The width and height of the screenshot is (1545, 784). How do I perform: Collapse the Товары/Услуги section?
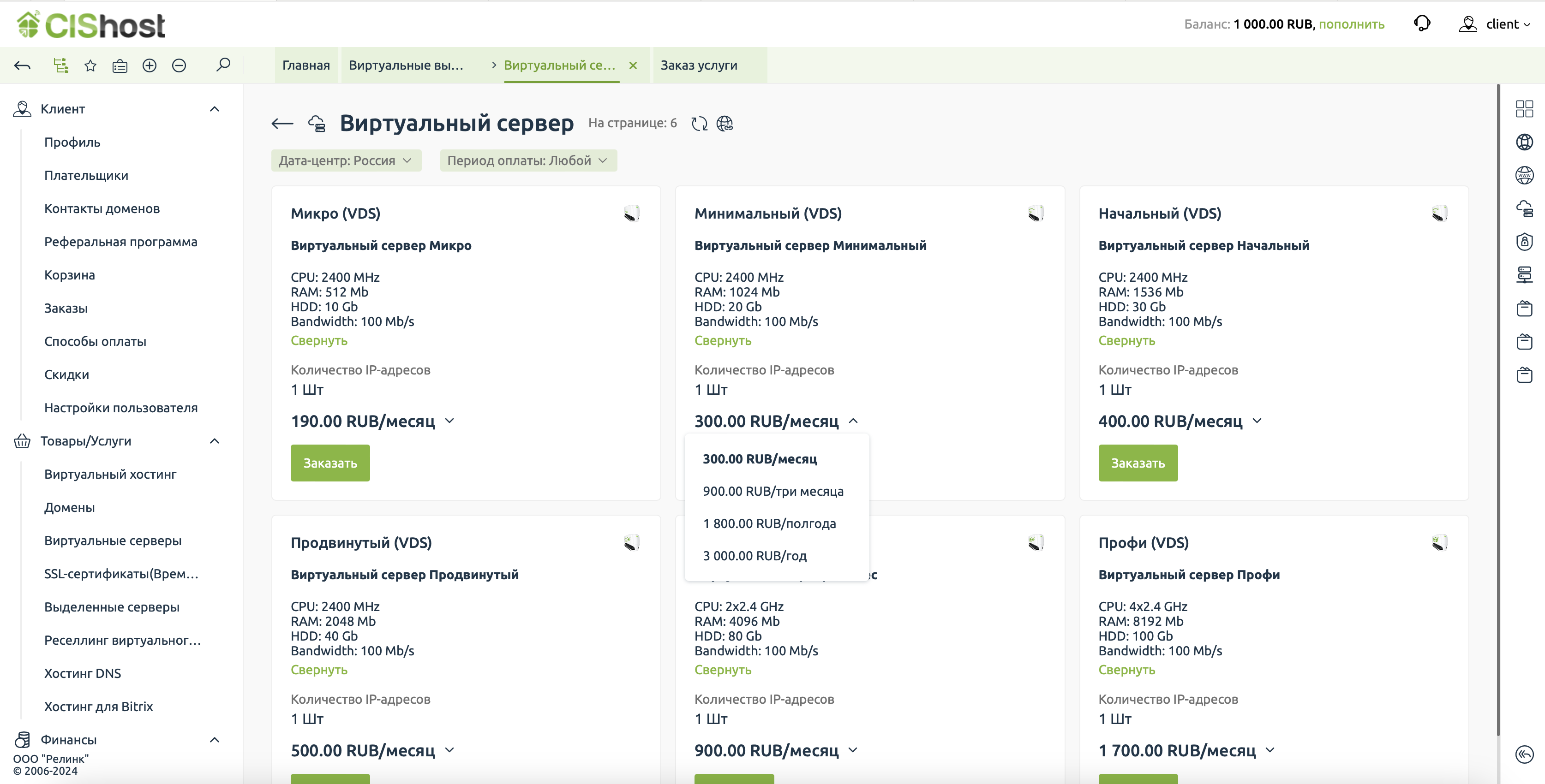(x=214, y=441)
